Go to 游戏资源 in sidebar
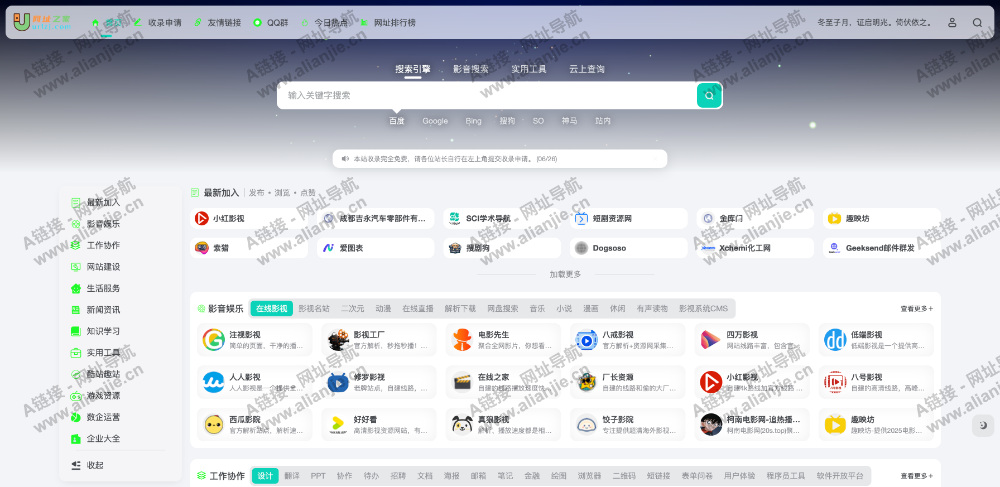1000x487 pixels. point(95,396)
